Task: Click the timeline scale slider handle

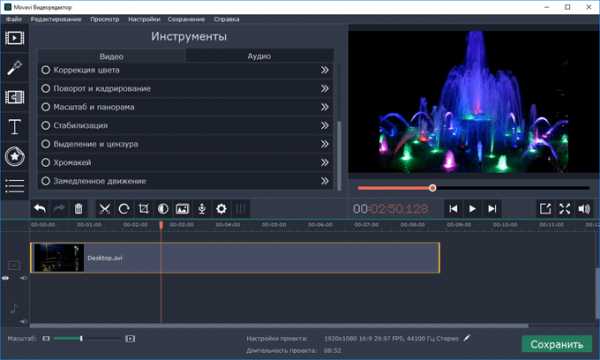Action: pyautogui.click(x=81, y=339)
